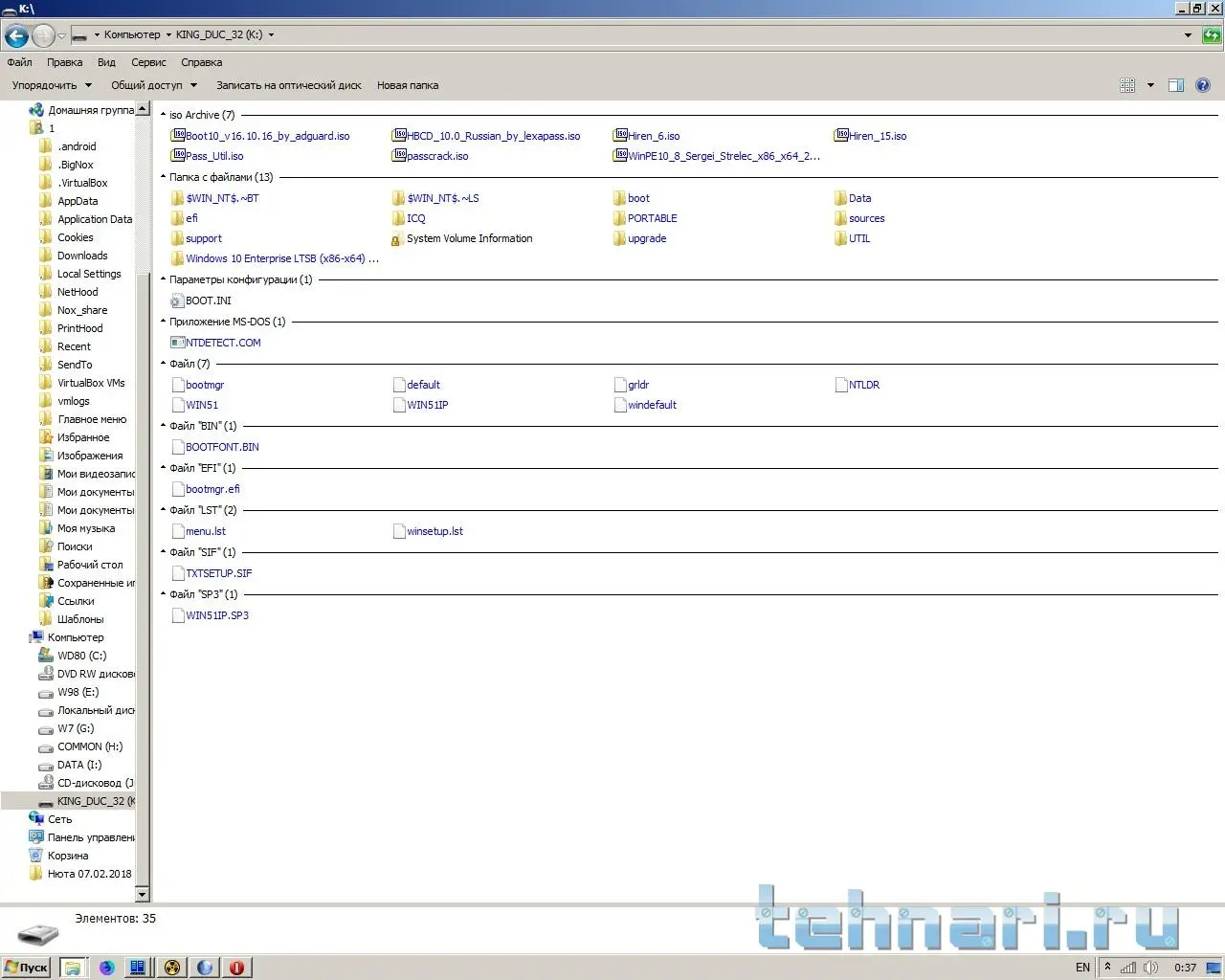Click the navigation pane scroll down arrow
The image size is (1225, 980).
tap(143, 895)
